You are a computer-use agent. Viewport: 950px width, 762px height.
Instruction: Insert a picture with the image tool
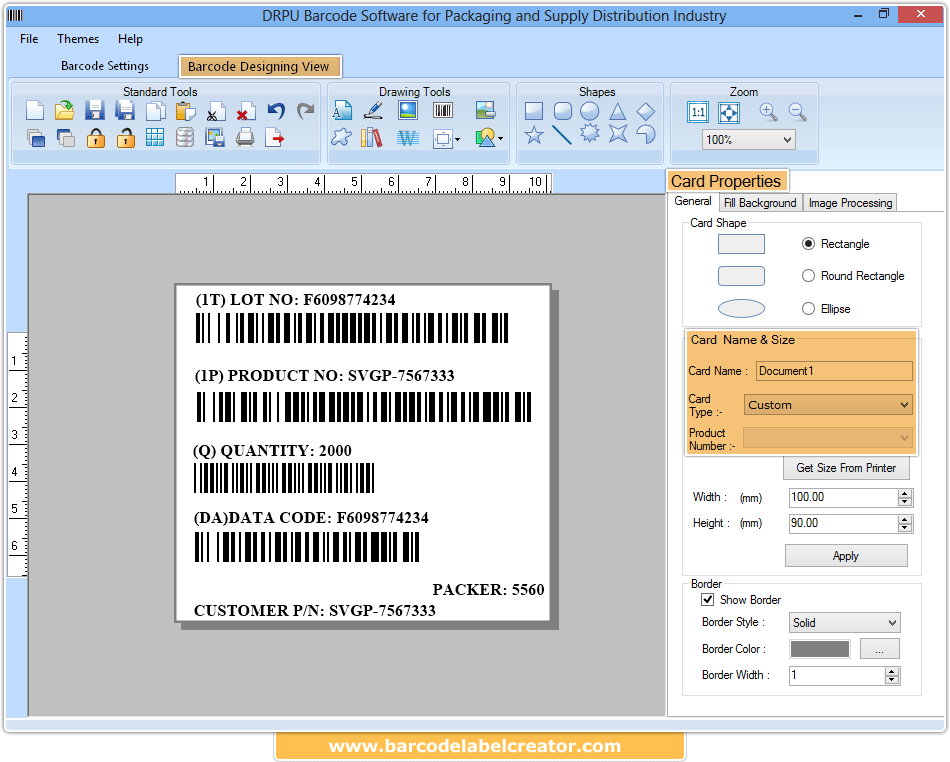pyautogui.click(x=408, y=110)
